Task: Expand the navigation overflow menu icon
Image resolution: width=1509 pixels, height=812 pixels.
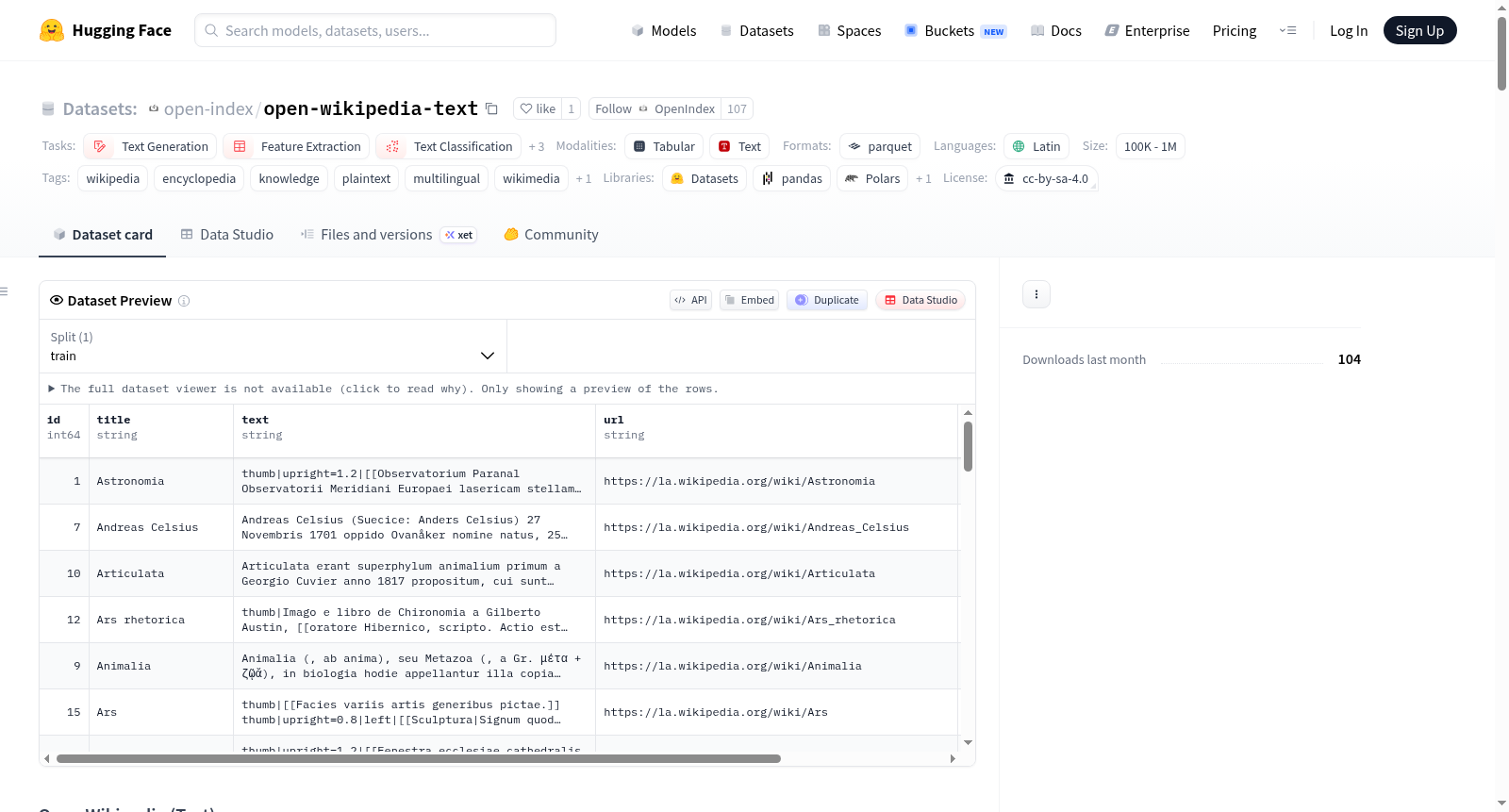Action: click(x=1287, y=30)
